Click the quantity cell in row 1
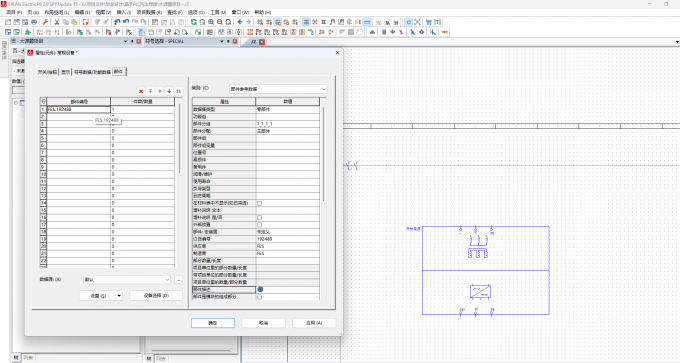Viewport: 680px width, 363px height. [143, 110]
